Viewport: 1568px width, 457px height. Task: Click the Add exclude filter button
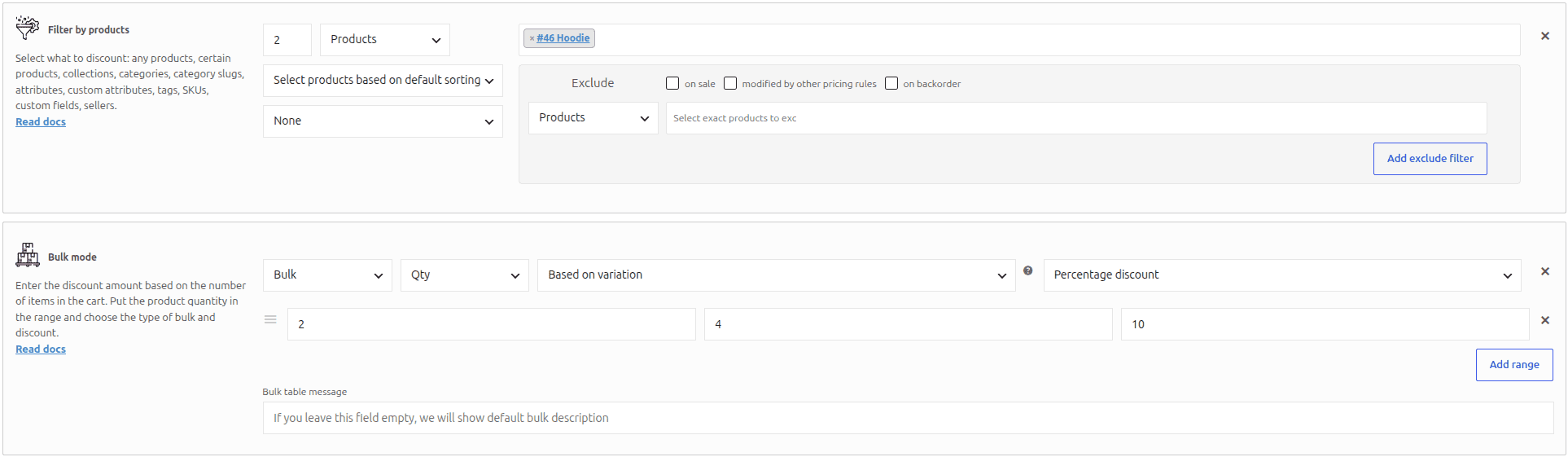click(1430, 159)
